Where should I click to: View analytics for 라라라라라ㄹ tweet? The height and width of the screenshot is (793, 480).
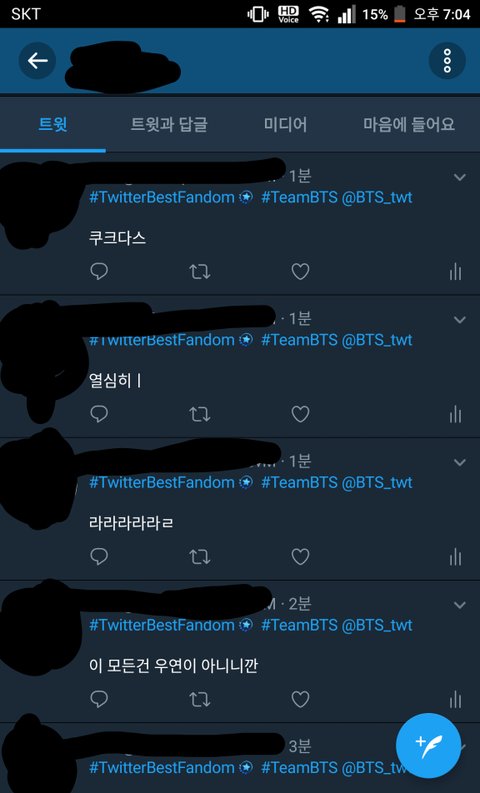tap(455, 557)
